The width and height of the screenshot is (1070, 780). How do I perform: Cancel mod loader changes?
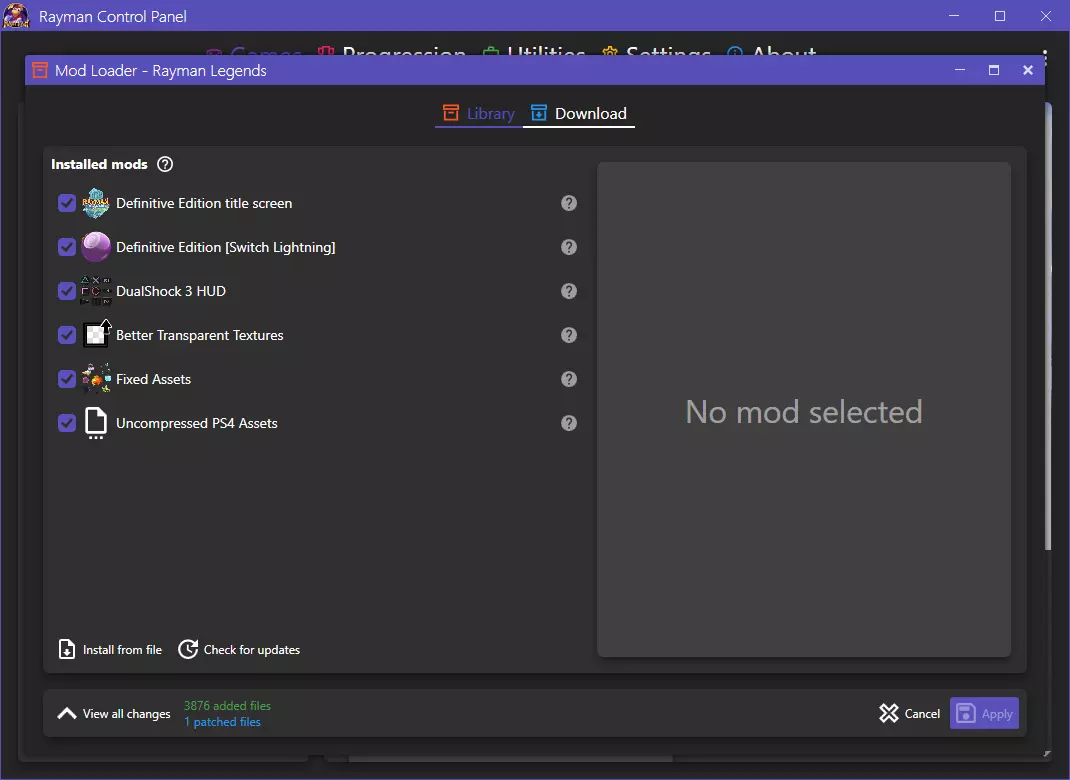[x=910, y=714]
